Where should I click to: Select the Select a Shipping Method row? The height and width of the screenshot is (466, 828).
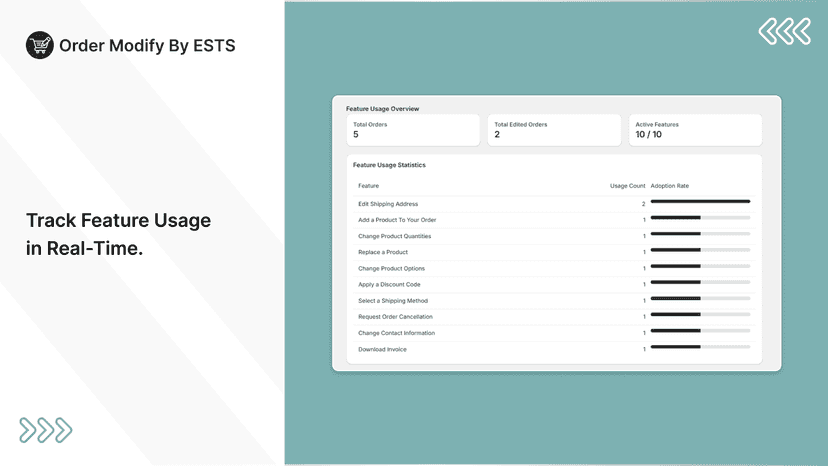[554, 301]
